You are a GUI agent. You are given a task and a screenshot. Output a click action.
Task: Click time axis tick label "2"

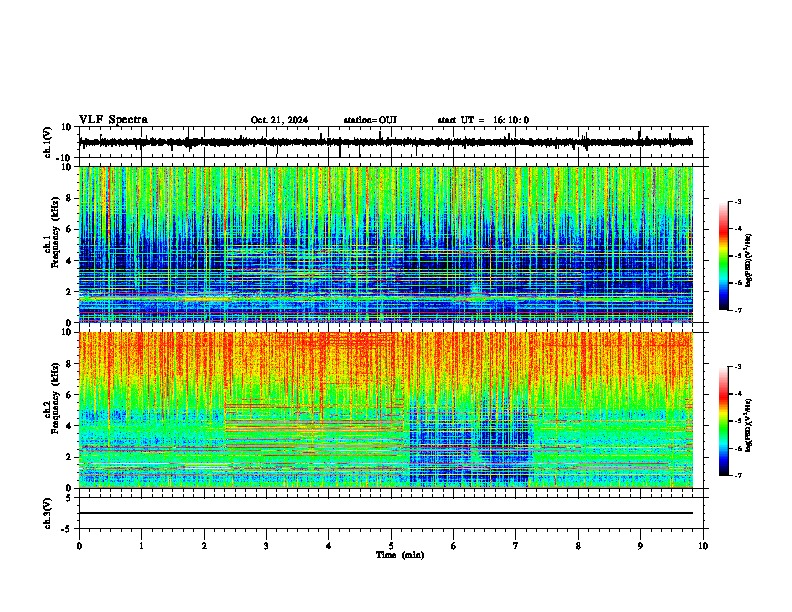pos(204,546)
